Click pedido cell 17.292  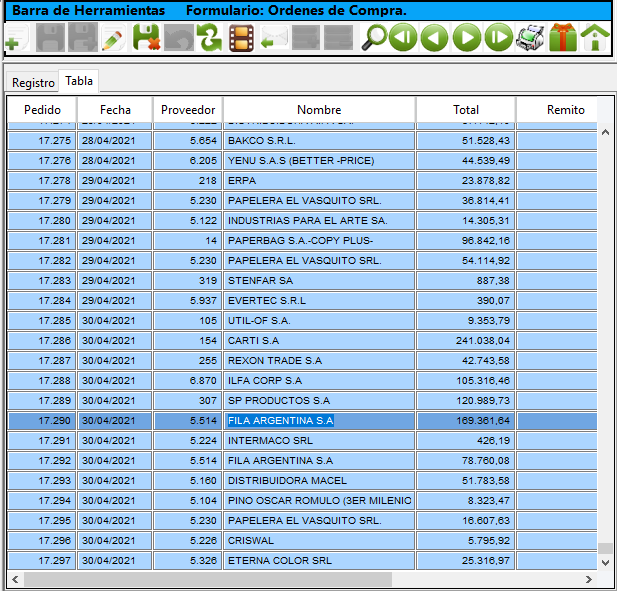pos(42,460)
